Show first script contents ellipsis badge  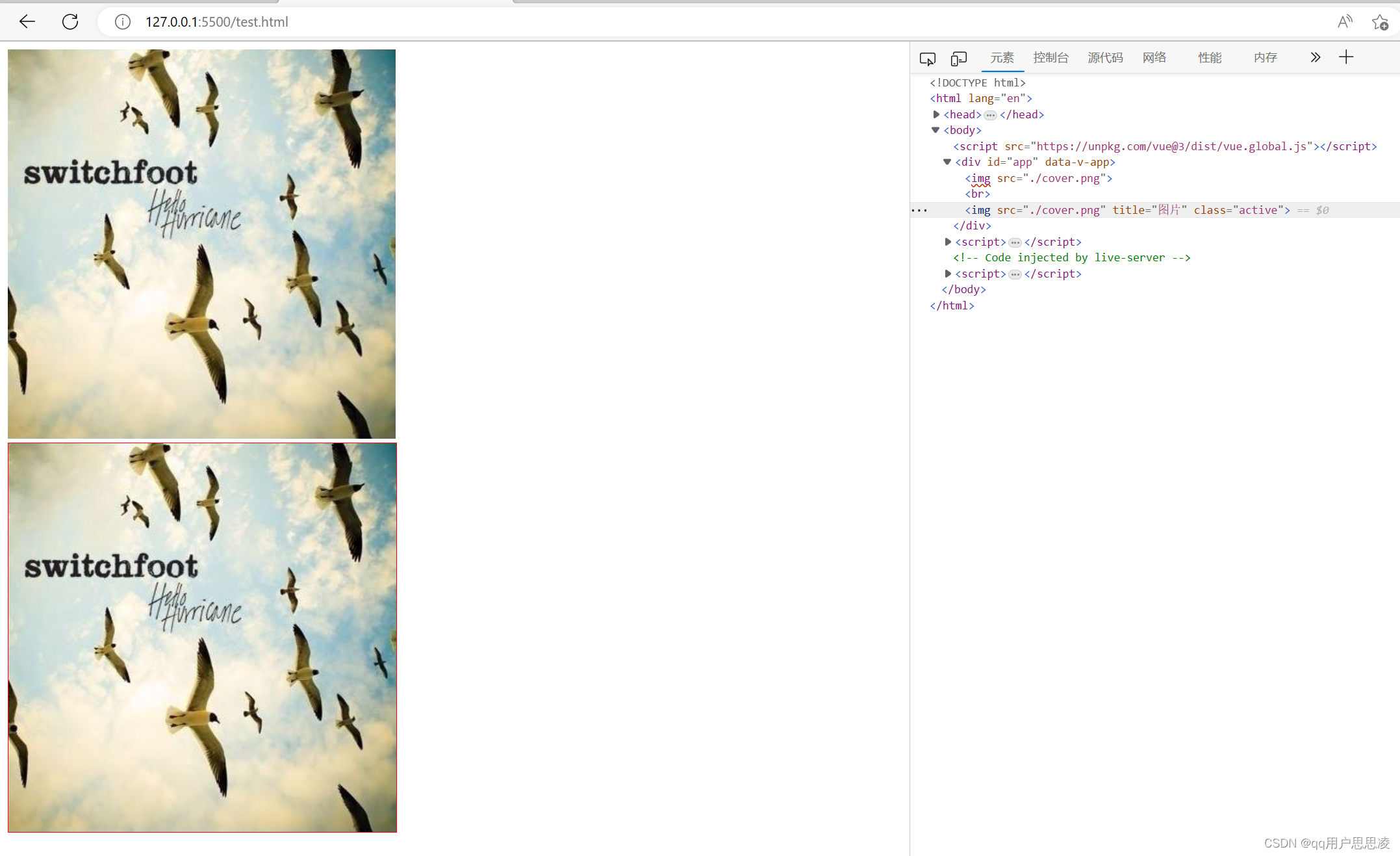[x=1015, y=242]
